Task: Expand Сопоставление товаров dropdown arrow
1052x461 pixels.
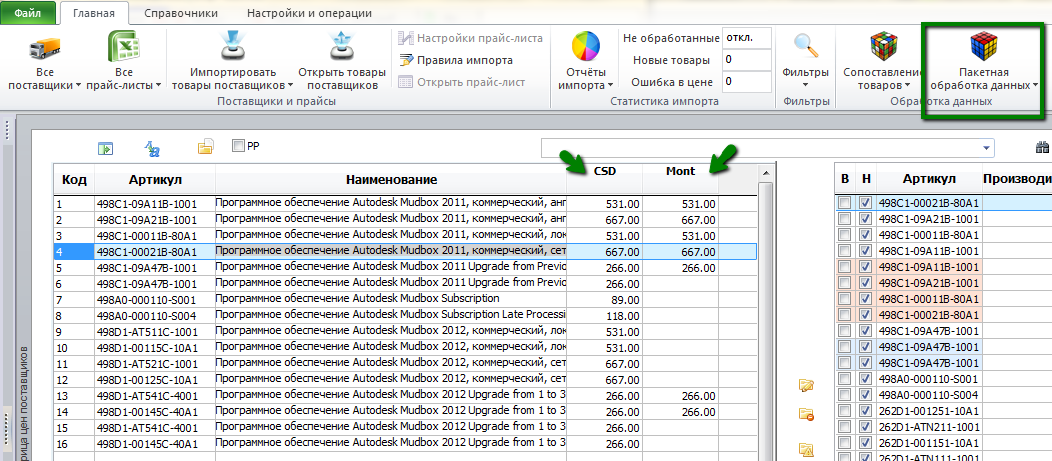Action: (x=907, y=86)
